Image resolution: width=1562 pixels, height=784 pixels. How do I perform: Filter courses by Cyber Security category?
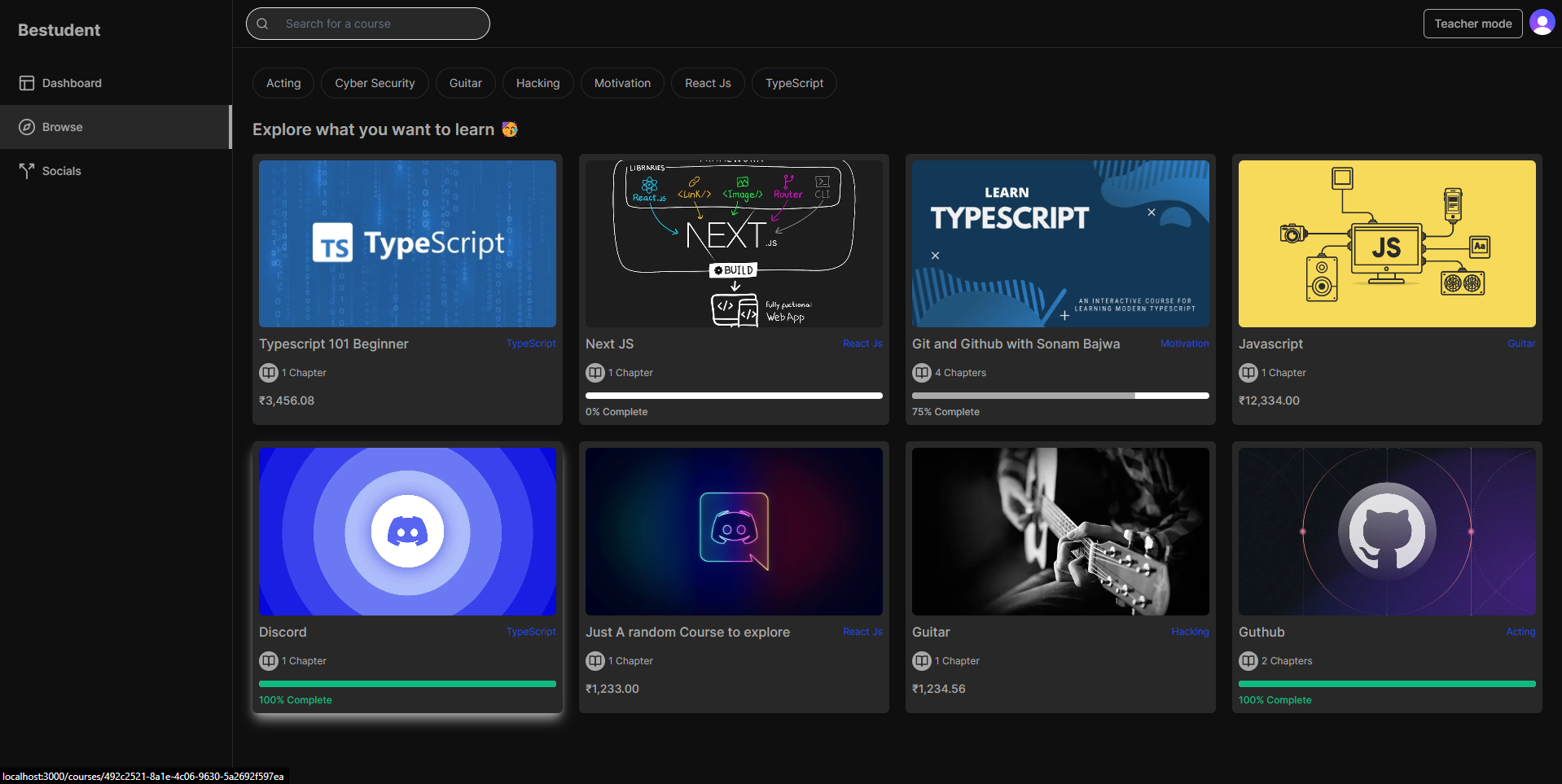pos(375,83)
